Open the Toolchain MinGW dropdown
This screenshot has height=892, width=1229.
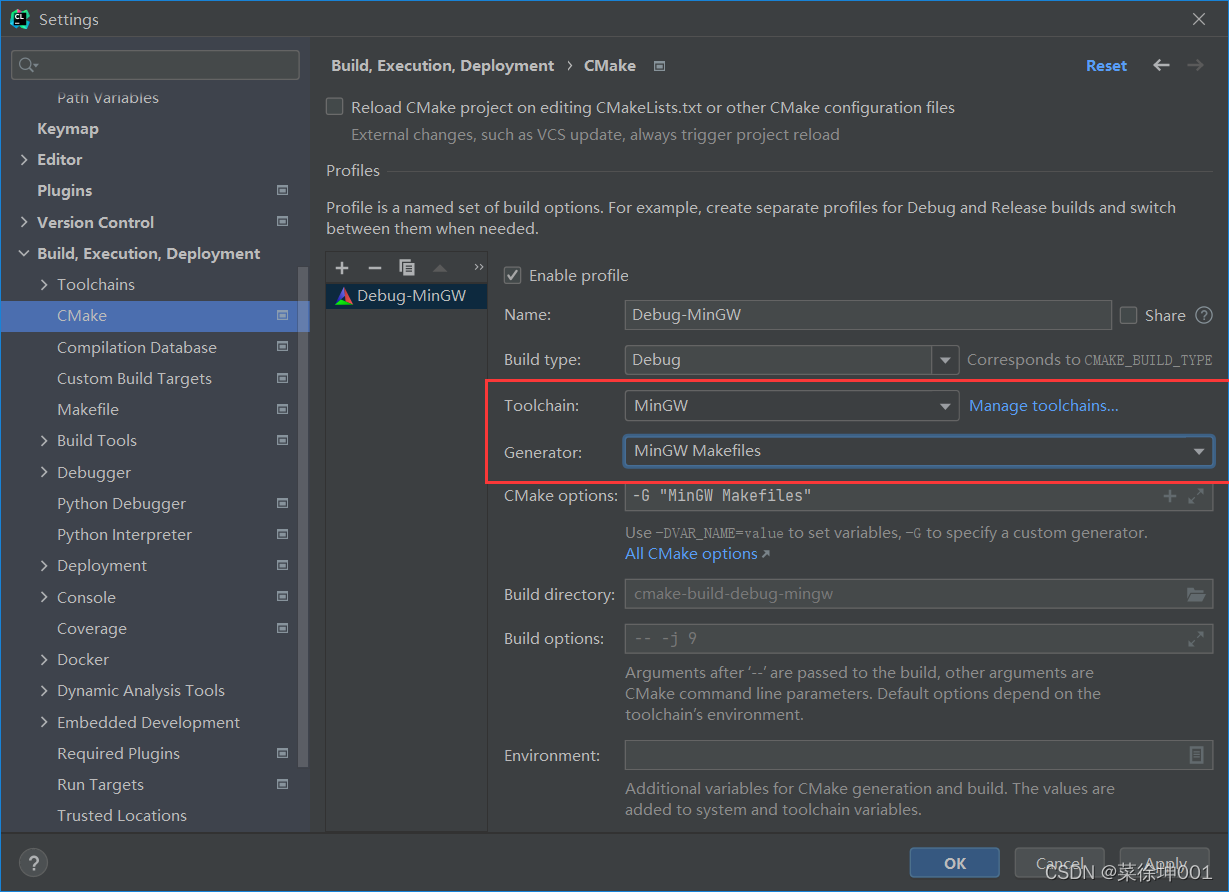coord(791,406)
